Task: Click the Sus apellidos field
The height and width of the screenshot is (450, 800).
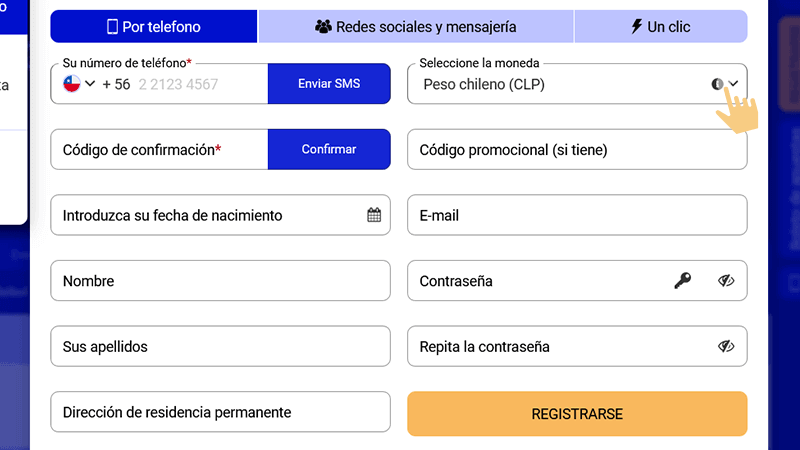Action: coord(220,347)
